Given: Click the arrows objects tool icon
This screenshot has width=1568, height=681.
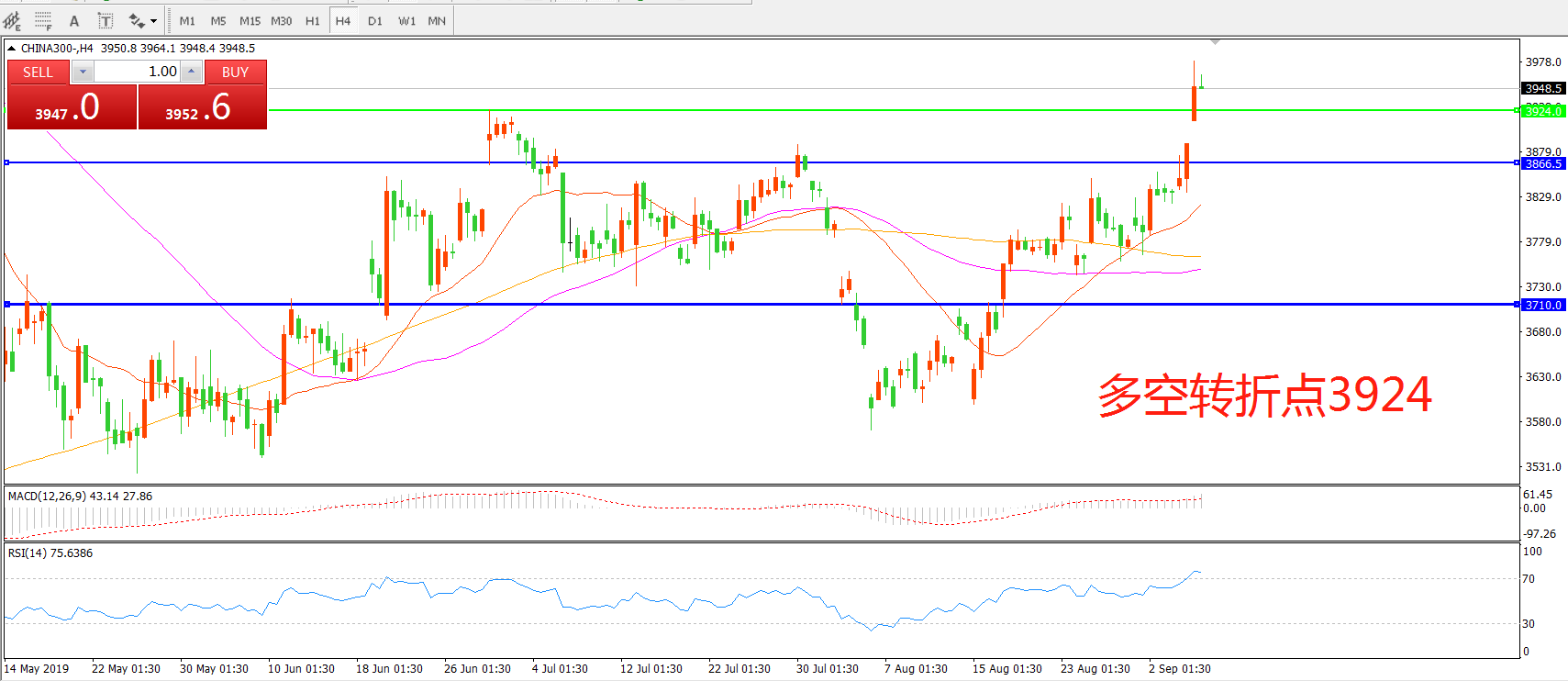Looking at the screenshot, I should pyautogui.click(x=137, y=20).
